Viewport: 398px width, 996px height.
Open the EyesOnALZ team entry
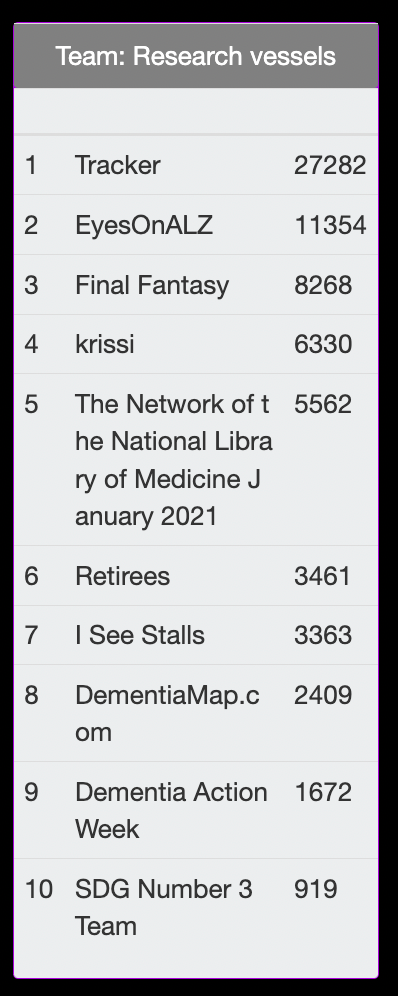coord(143,225)
